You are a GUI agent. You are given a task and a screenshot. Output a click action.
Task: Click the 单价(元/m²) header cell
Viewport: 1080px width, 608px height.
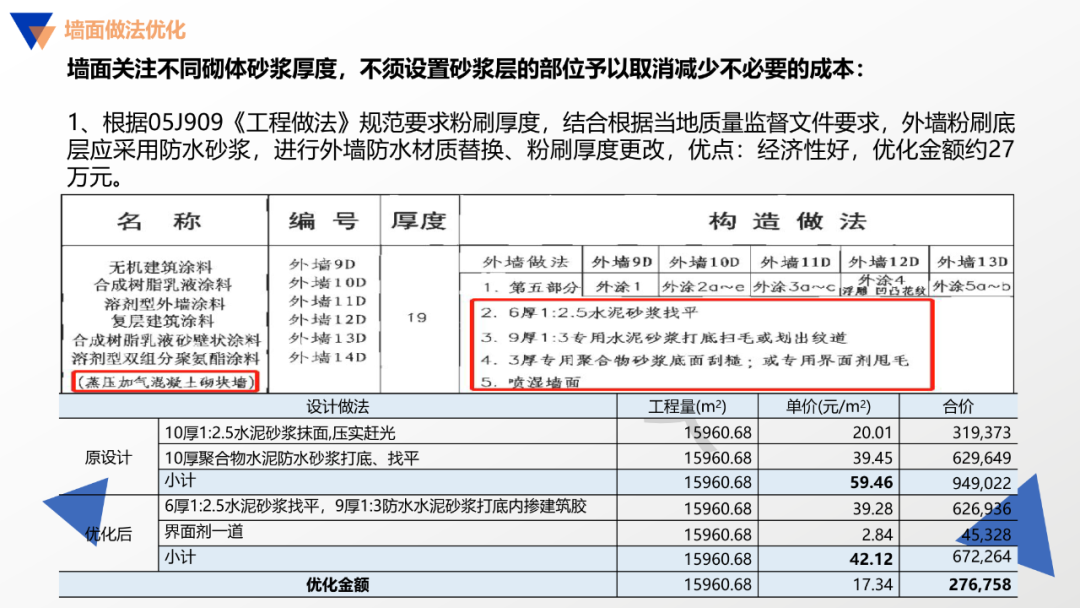(x=828, y=407)
